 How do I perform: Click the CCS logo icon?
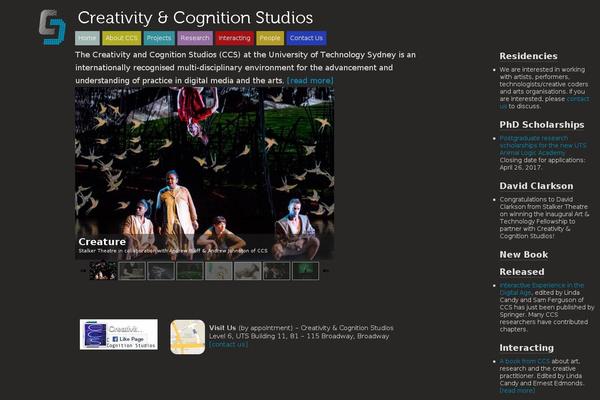[x=52, y=27]
